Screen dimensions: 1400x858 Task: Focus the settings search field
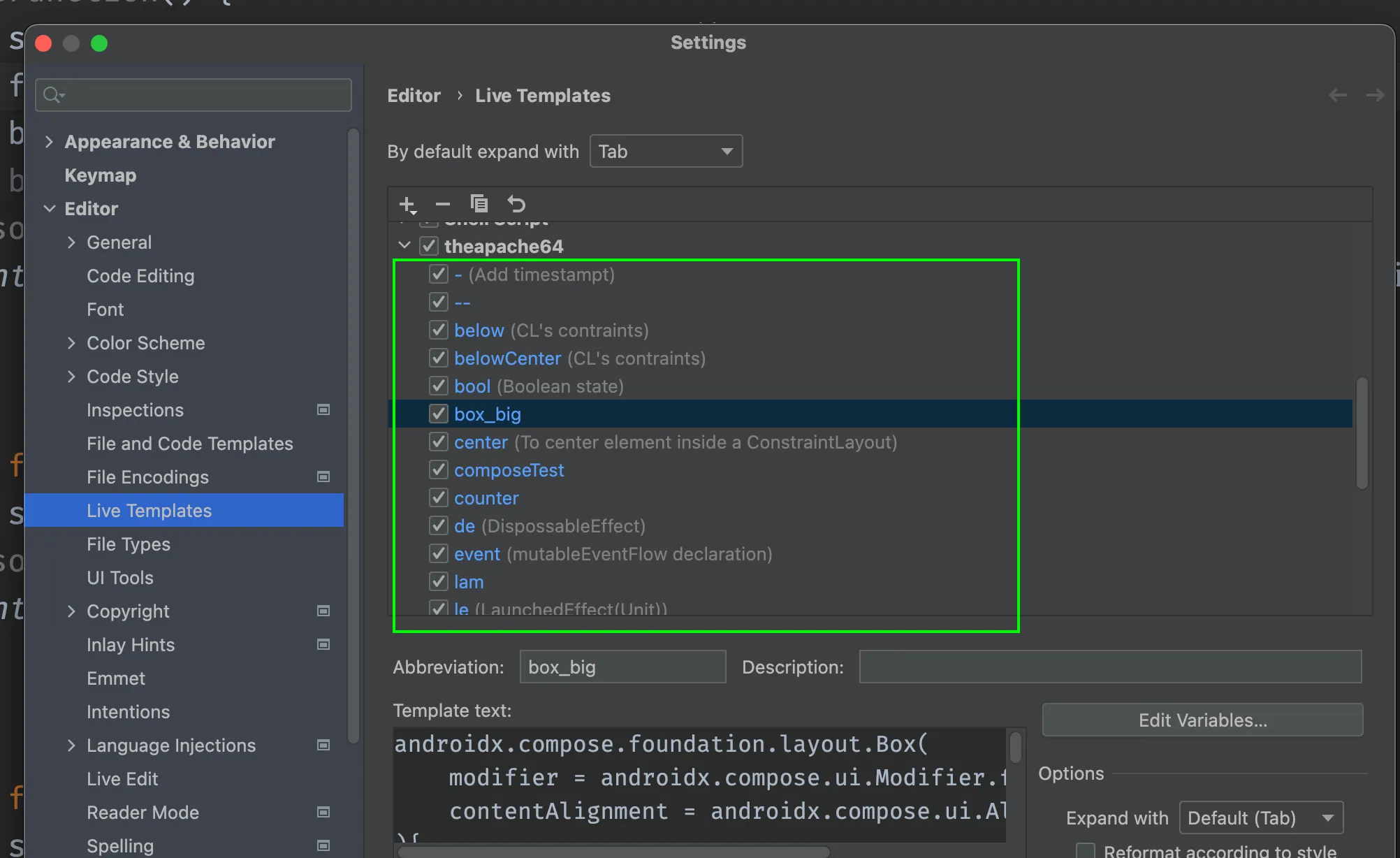(194, 95)
